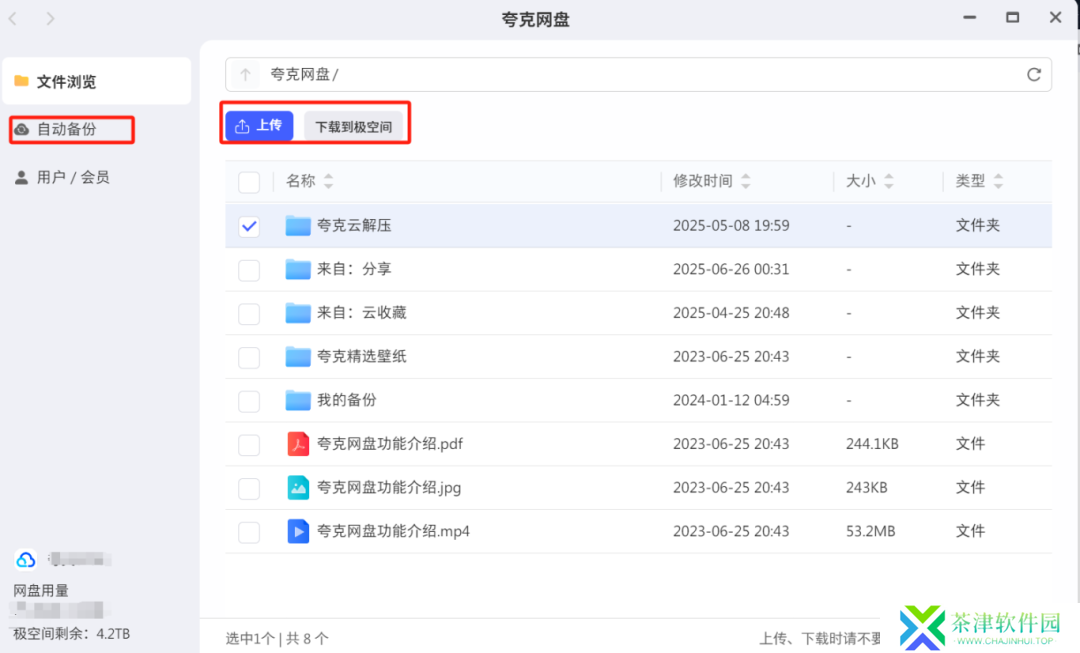Select the checkbox of 夸克网盘功能介绍.mp4
The image size is (1080, 653).
coord(249,532)
